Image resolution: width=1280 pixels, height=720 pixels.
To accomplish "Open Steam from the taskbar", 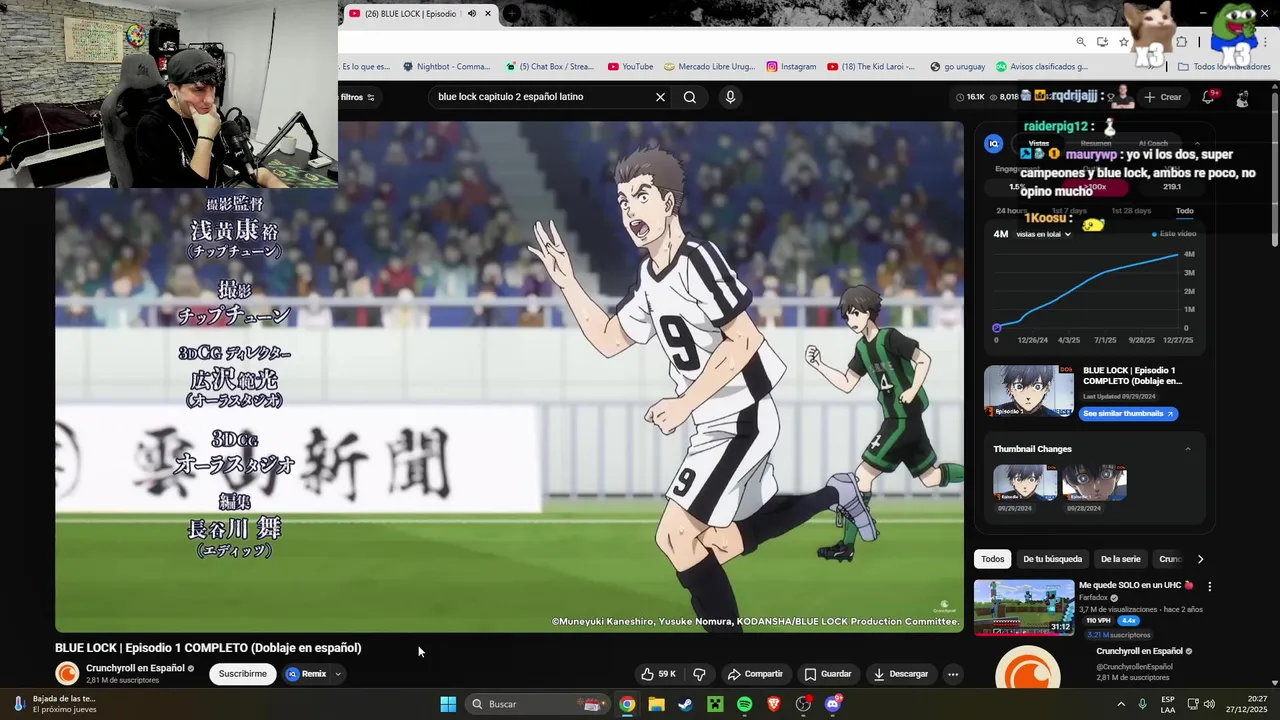I will point(685,704).
